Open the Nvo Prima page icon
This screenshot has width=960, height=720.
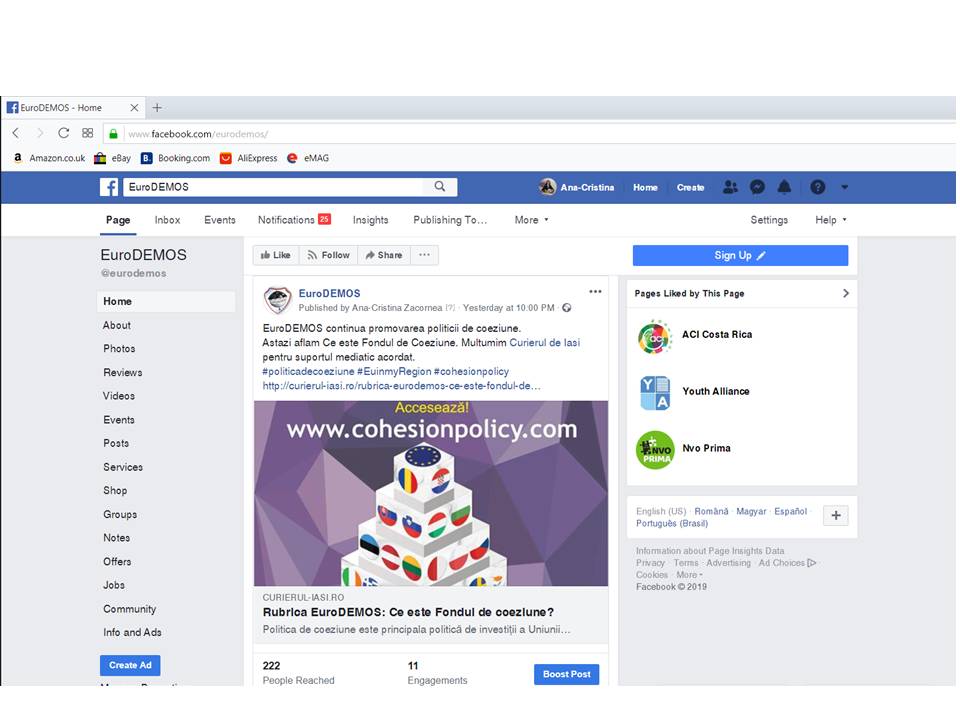(x=654, y=450)
